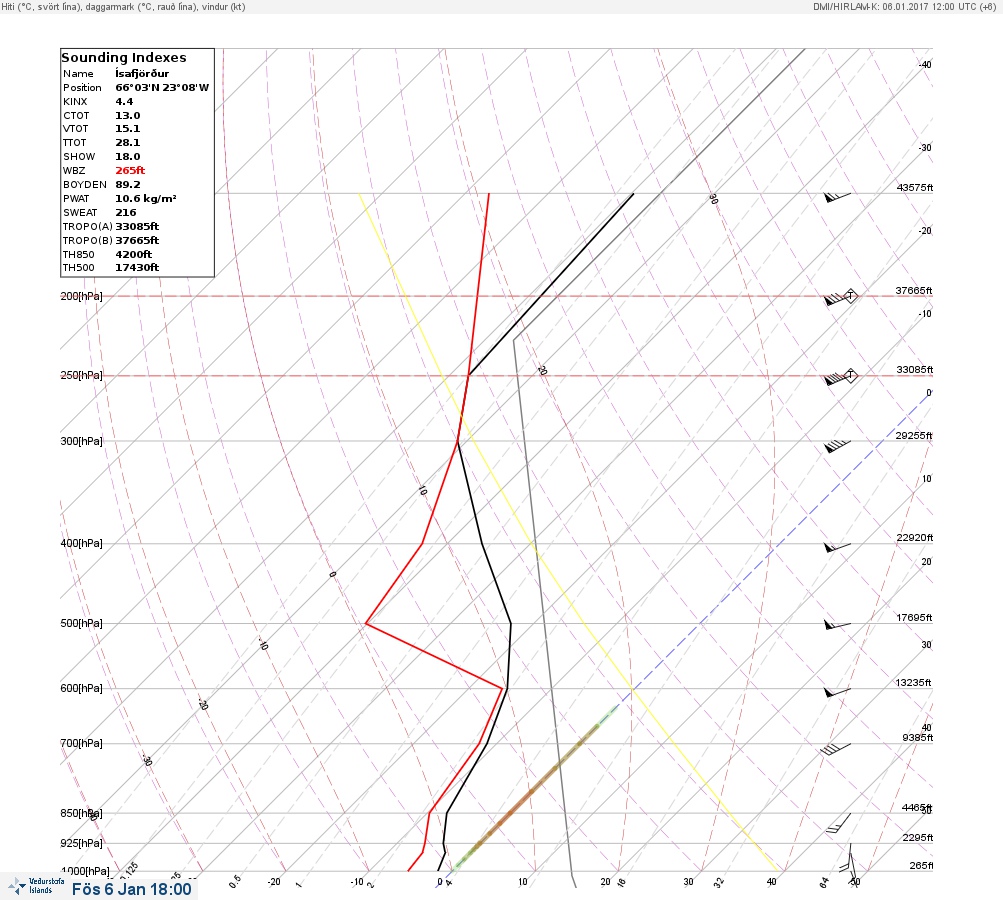The width and height of the screenshot is (1003, 900).
Task: Click the SHOW value 18.0
Action: tap(128, 157)
